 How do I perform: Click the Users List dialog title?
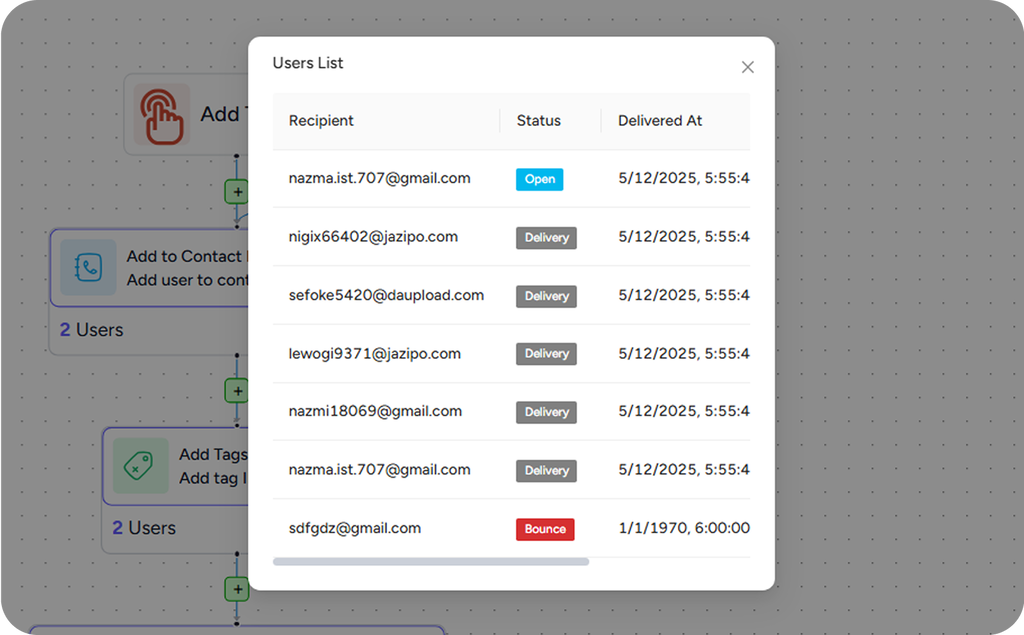click(308, 63)
